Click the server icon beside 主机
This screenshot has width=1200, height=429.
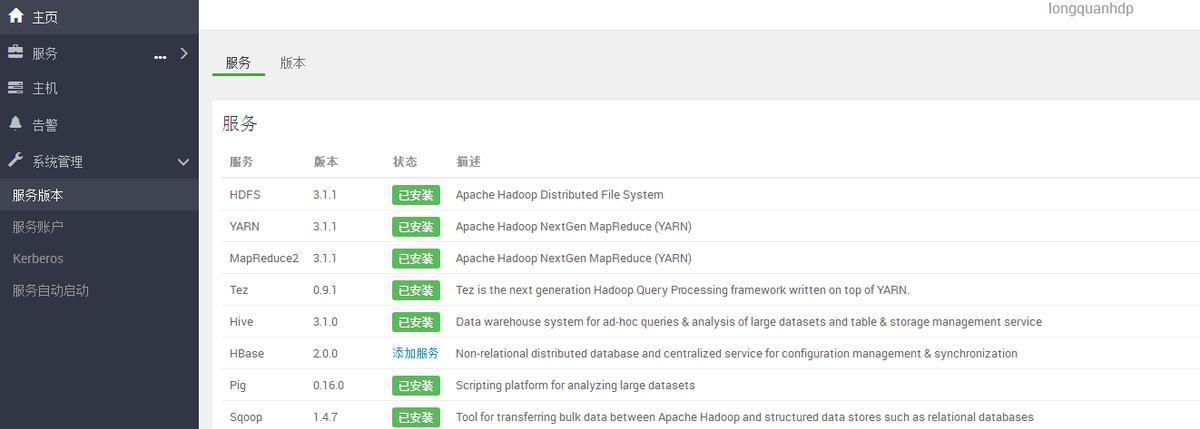point(15,88)
